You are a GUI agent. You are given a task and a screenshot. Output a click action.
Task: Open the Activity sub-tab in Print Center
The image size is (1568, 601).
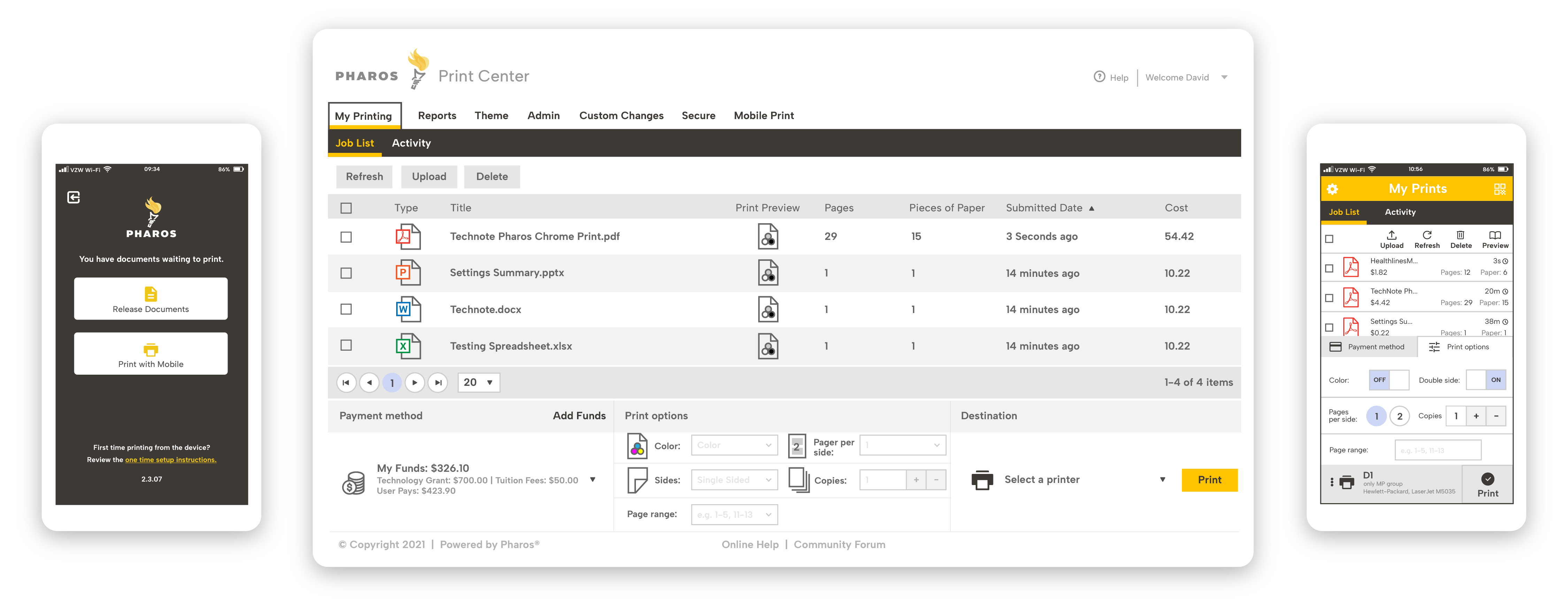411,143
